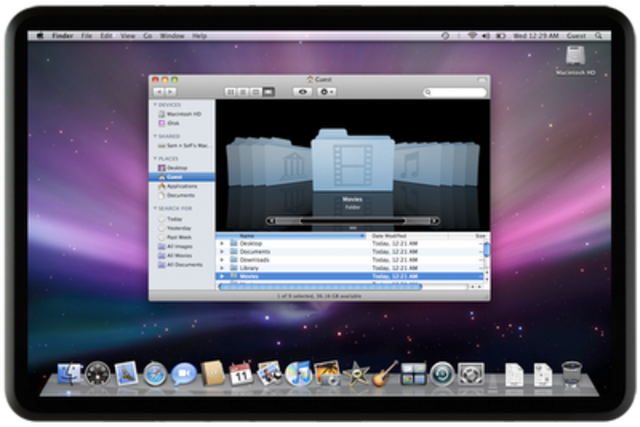Image resolution: width=640 pixels, height=427 pixels.
Task: Click the Cover Flow scroller thumb
Action: click(x=353, y=221)
